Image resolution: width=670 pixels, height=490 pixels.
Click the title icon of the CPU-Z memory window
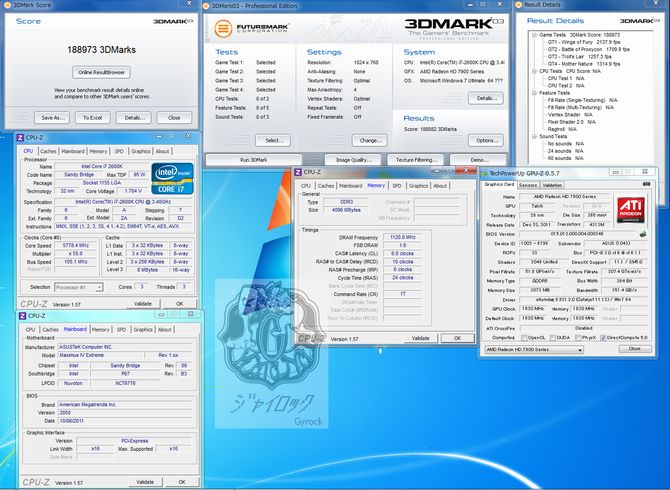[298, 172]
